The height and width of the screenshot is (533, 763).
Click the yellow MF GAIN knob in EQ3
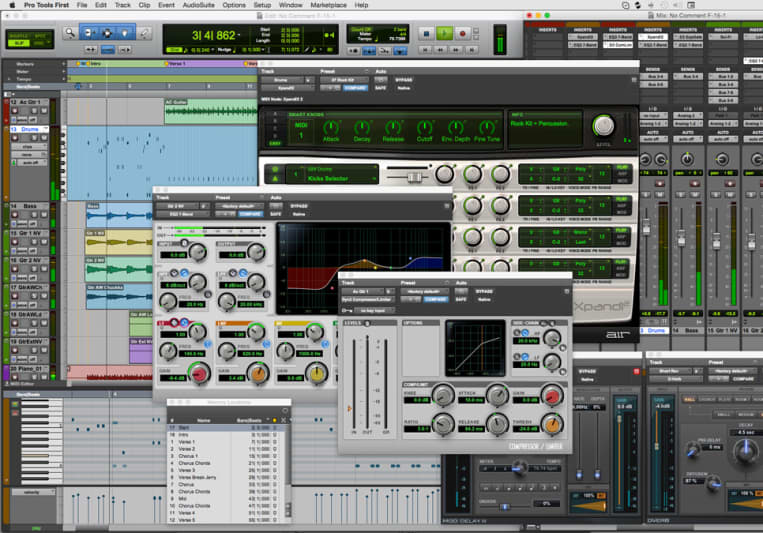click(x=317, y=374)
